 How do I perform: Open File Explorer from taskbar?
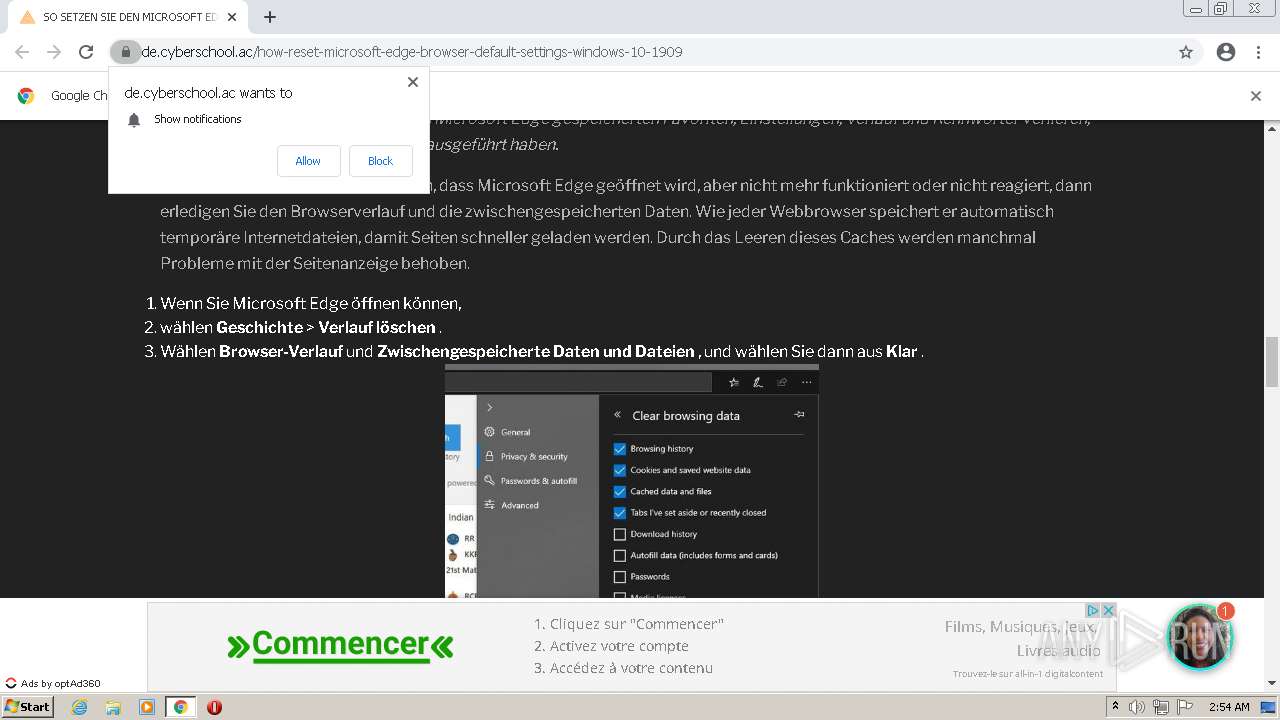click(113, 707)
